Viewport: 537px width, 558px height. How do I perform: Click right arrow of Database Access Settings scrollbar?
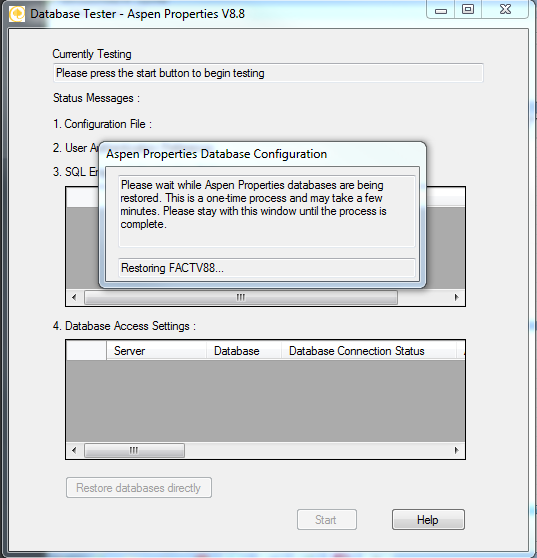coord(457,451)
